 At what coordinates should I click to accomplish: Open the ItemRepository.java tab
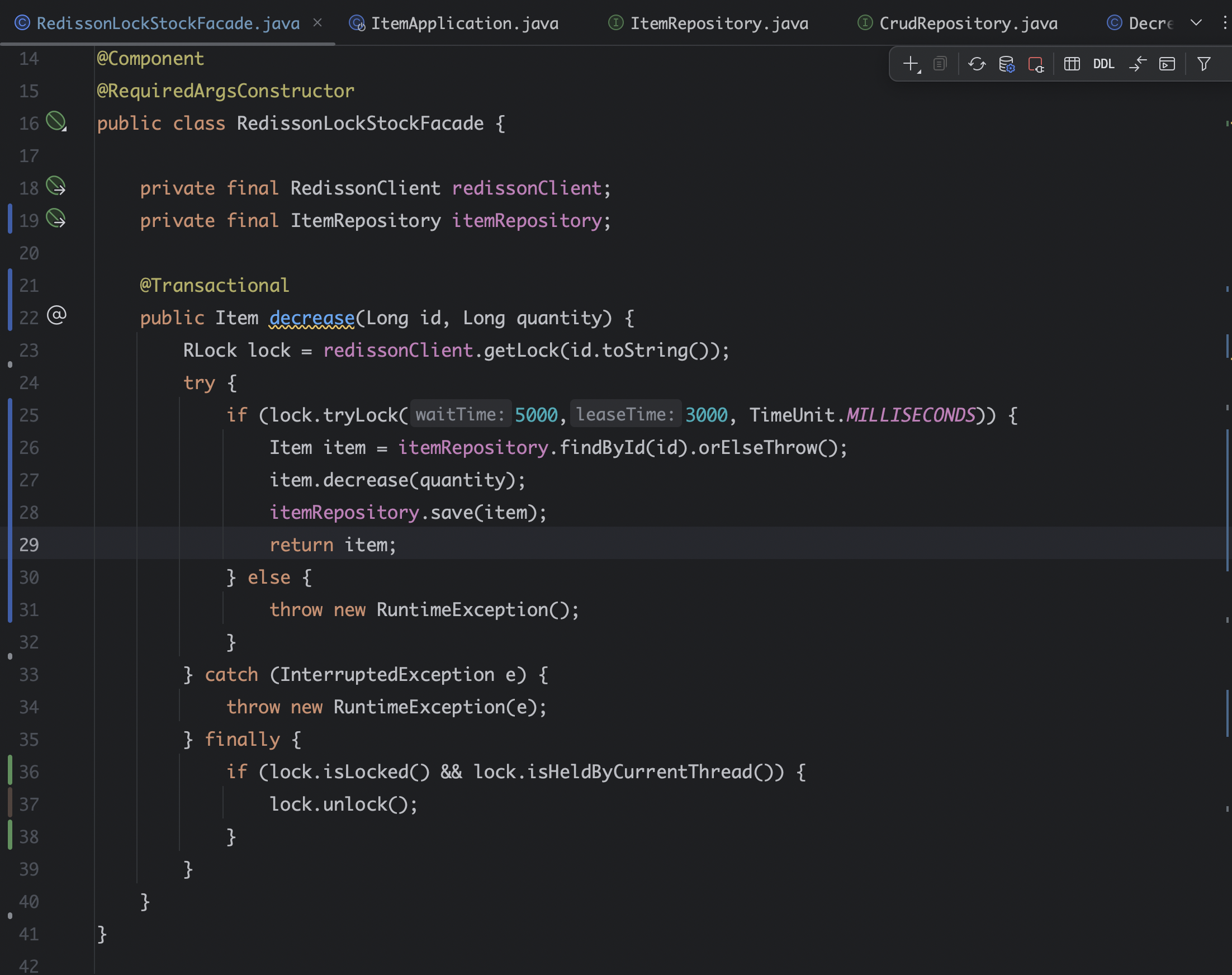click(x=718, y=23)
